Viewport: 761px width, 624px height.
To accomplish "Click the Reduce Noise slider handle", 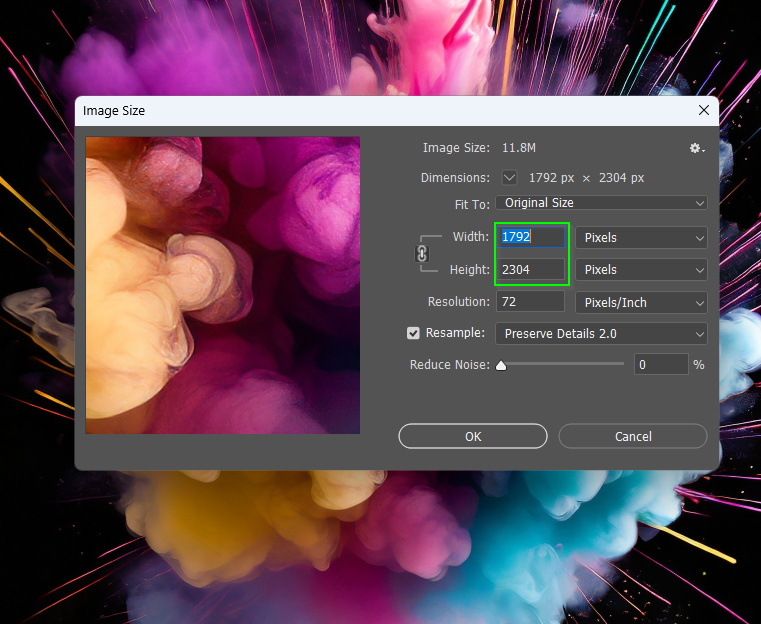I will click(x=501, y=365).
